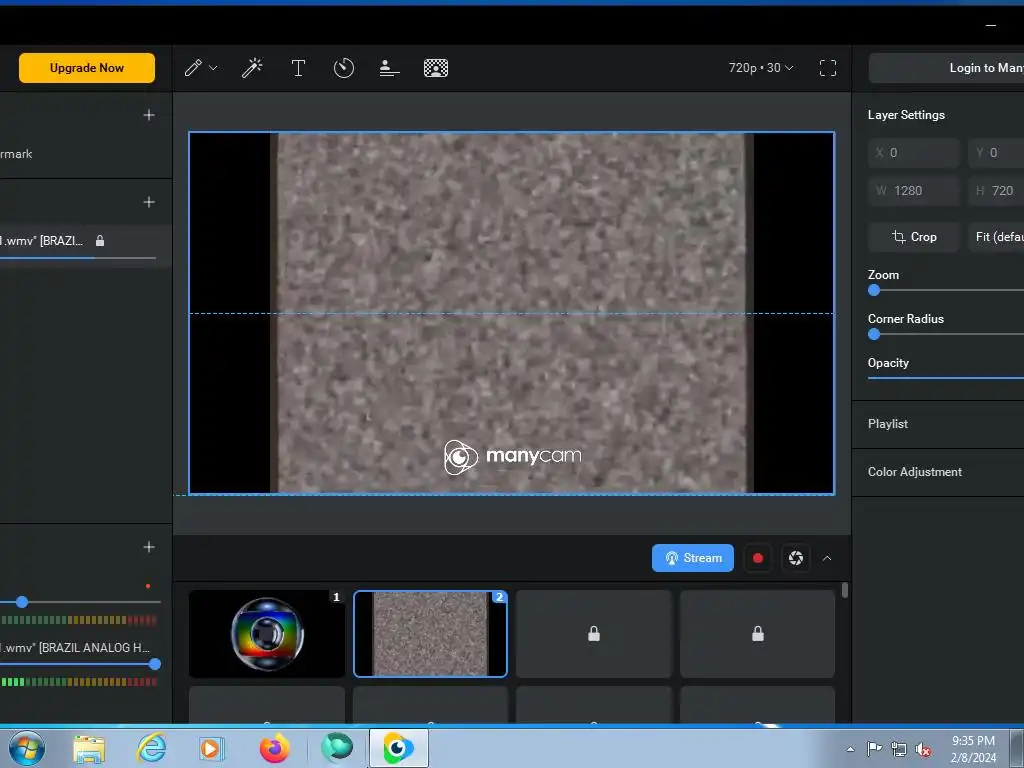Click the Zoom slider handle
The height and width of the screenshot is (768, 1024).
(874, 290)
